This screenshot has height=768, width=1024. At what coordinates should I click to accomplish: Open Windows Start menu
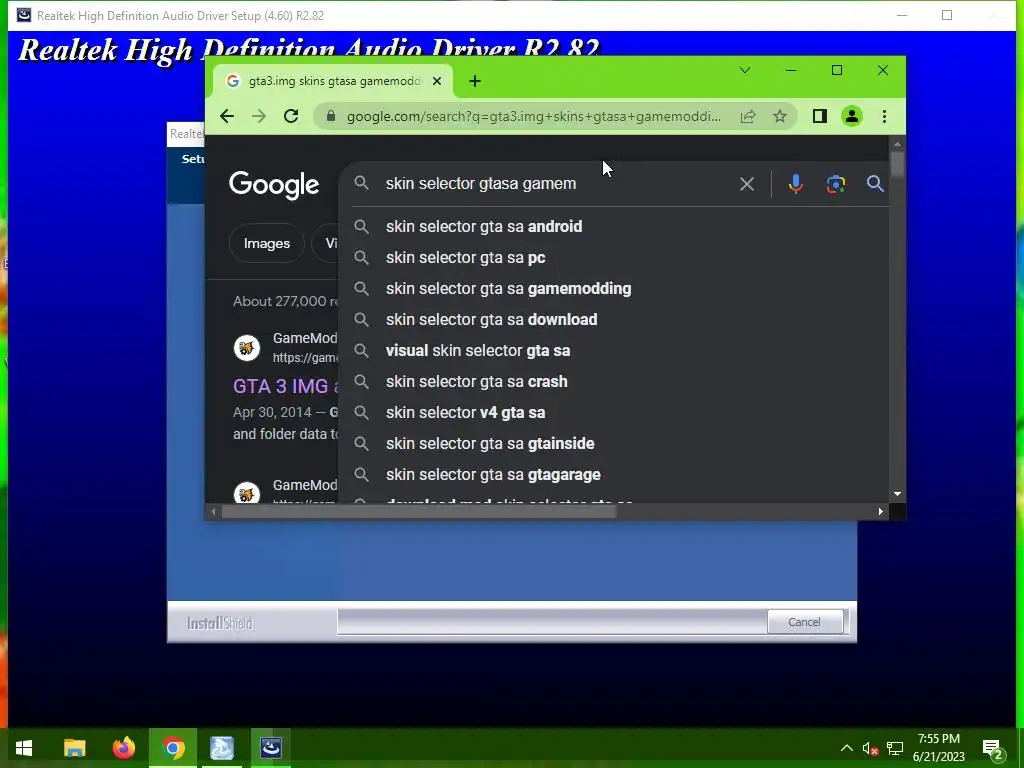(24, 748)
